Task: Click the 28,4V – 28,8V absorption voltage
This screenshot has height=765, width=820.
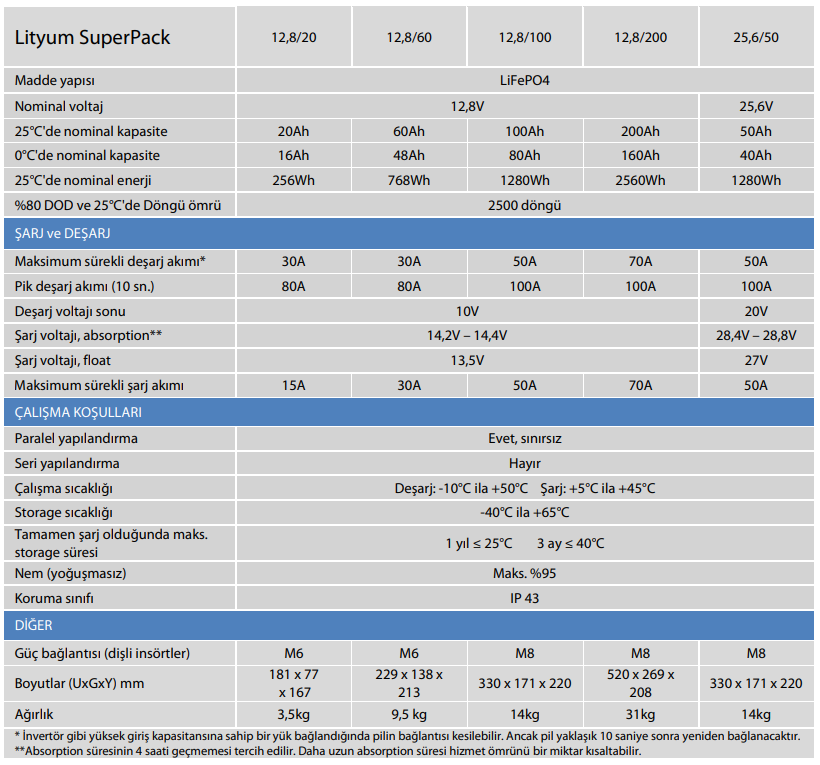Action: pyautogui.click(x=755, y=335)
